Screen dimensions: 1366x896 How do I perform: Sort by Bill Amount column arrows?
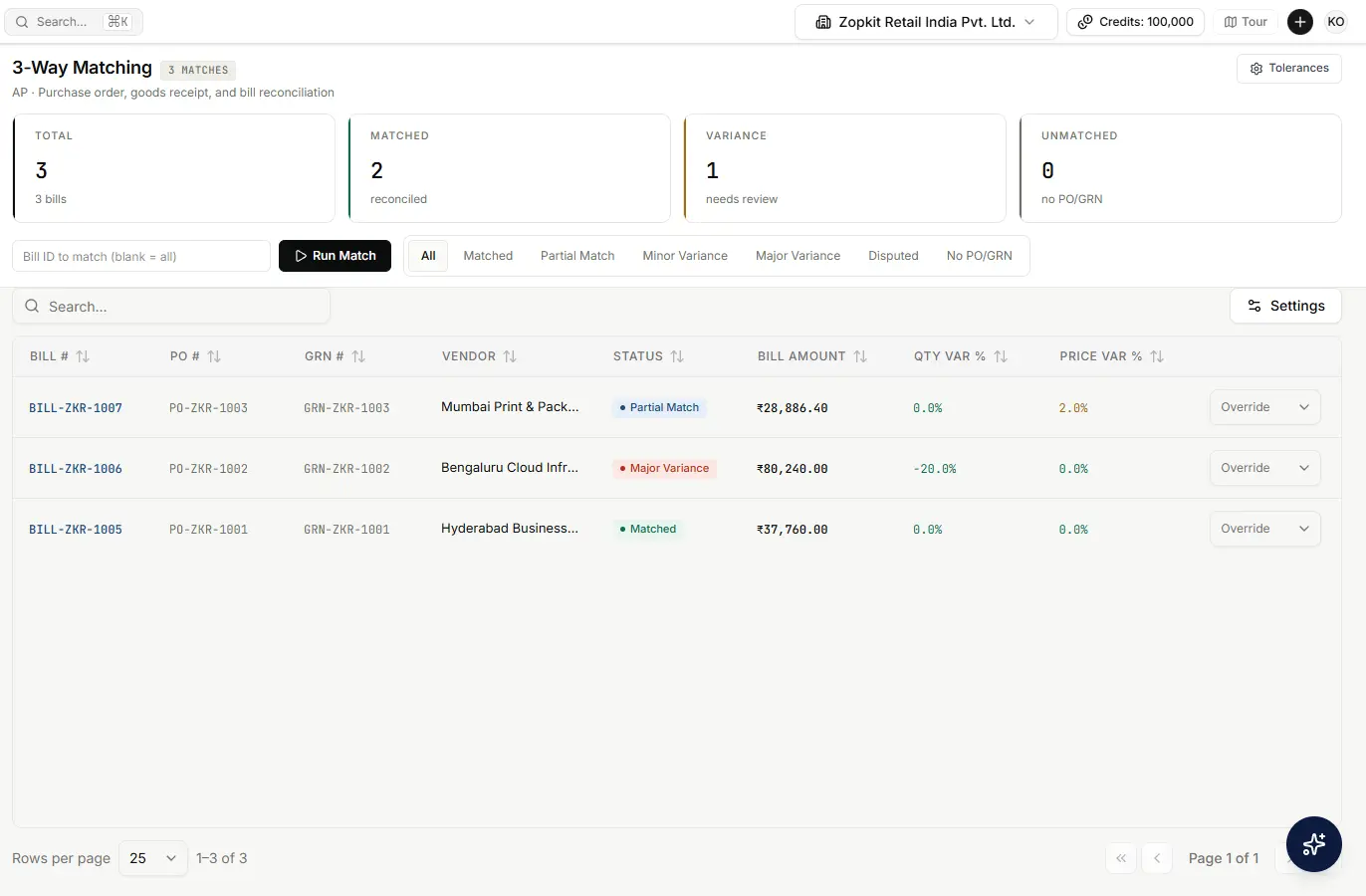click(x=860, y=356)
